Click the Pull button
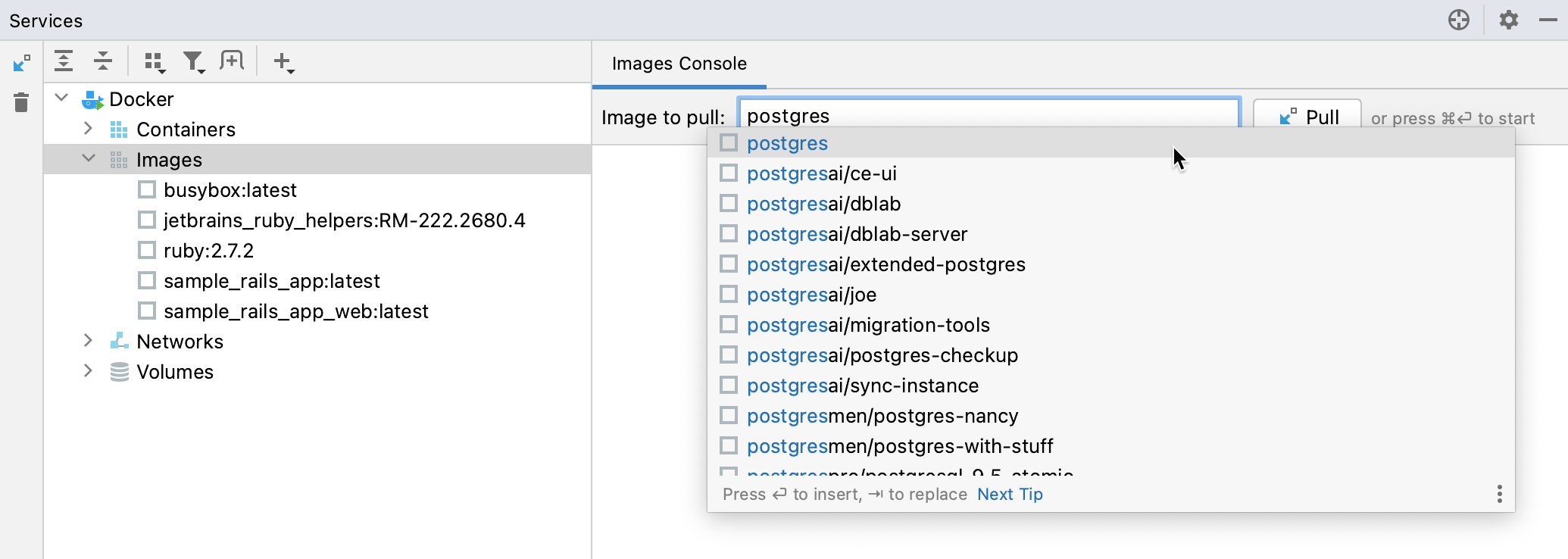 tap(1307, 116)
